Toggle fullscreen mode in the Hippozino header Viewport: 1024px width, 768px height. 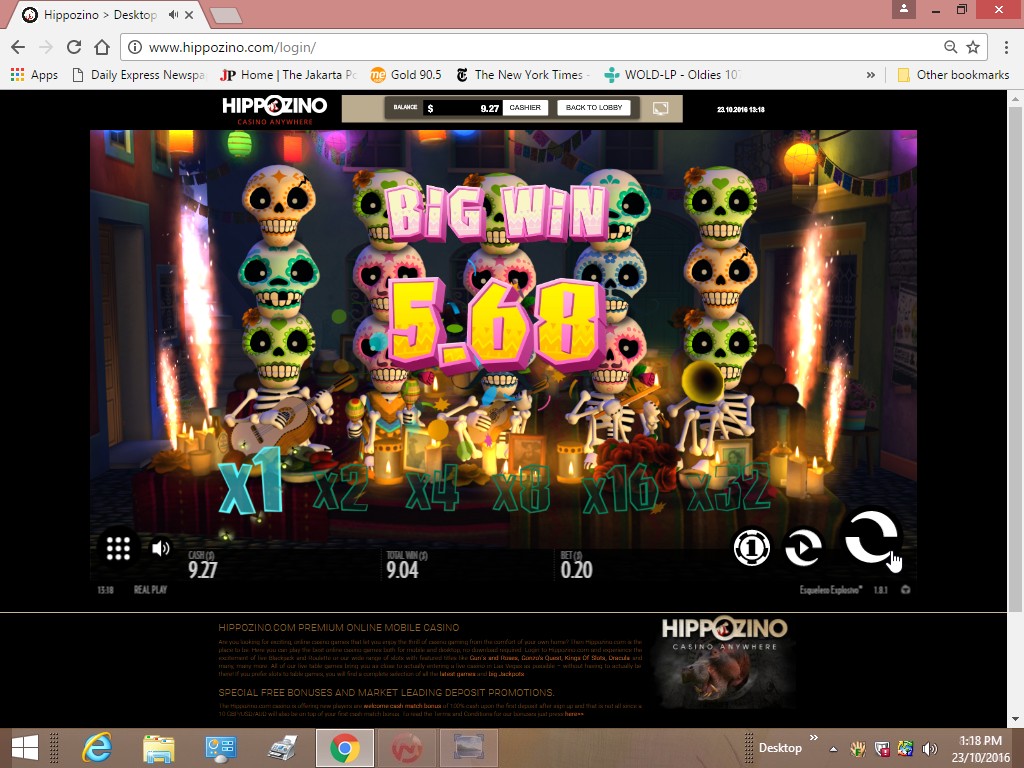point(660,108)
